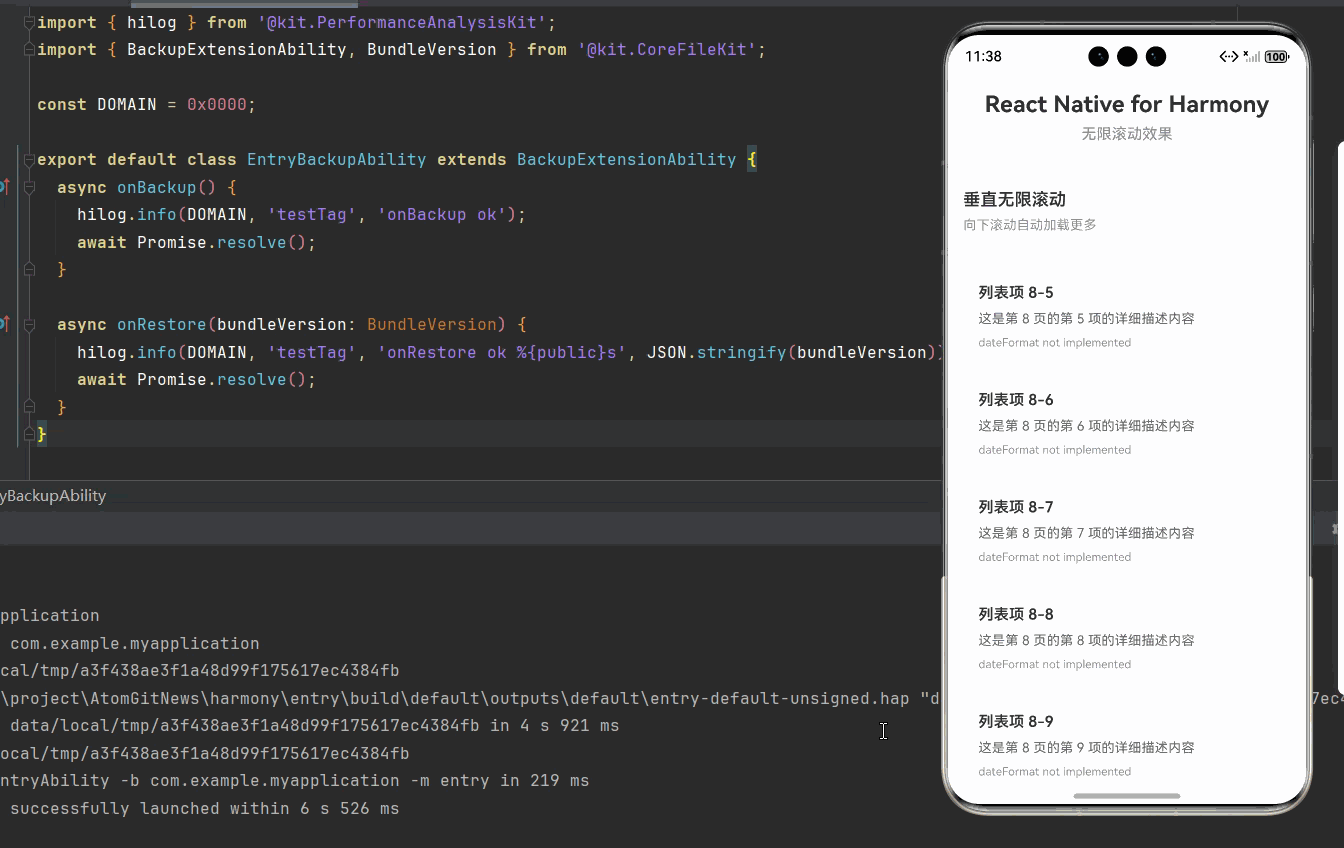Tap description 这是第 8 页的第 7 项

pyautogui.click(x=1086, y=533)
